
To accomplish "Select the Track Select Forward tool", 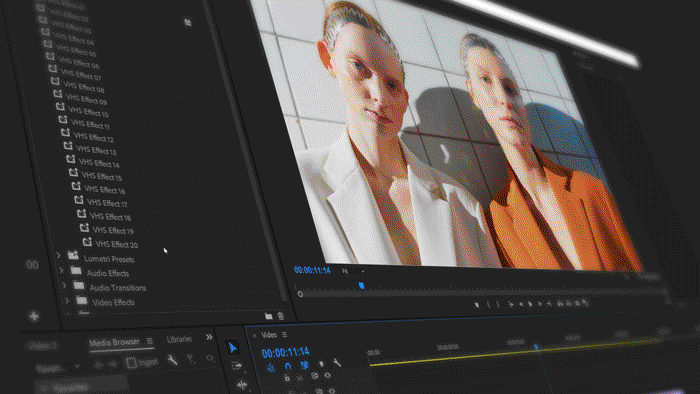I will pyautogui.click(x=237, y=366).
